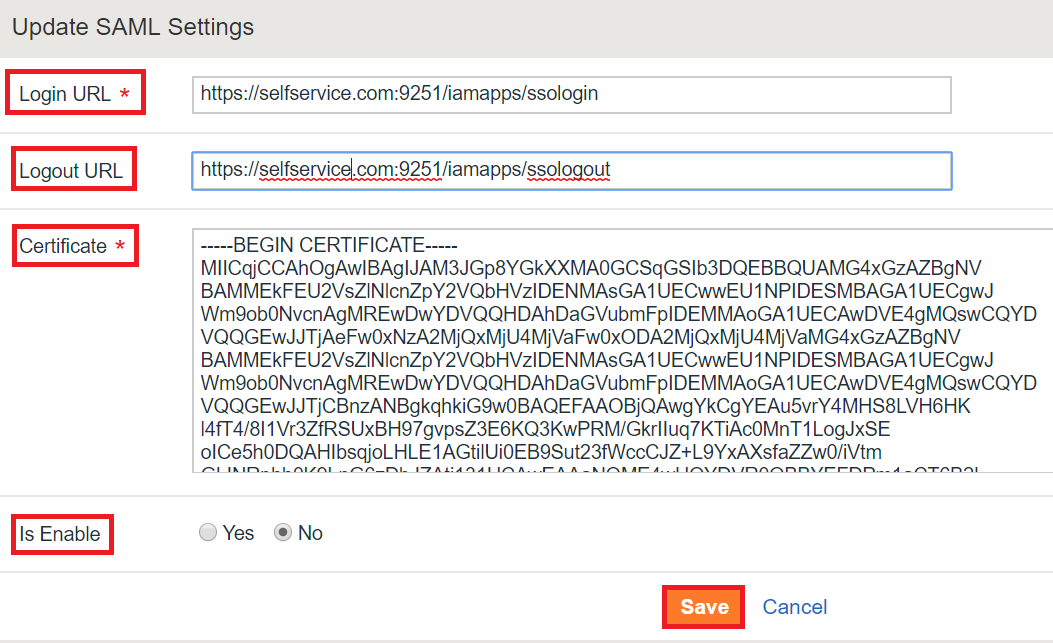
Task: Click the red asterisk beside Certificate
Action: 120,245
